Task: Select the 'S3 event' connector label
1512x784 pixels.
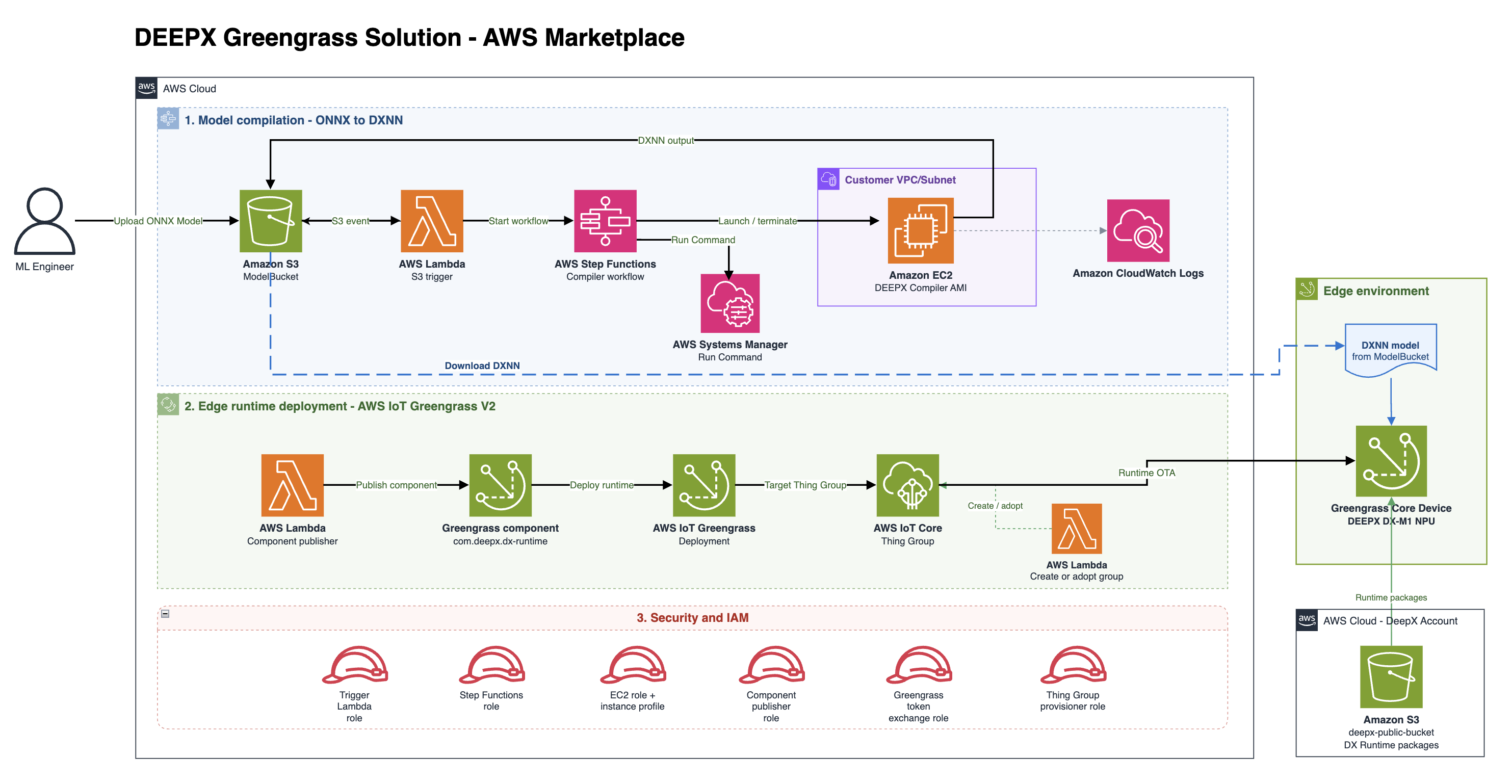Action: 350,221
